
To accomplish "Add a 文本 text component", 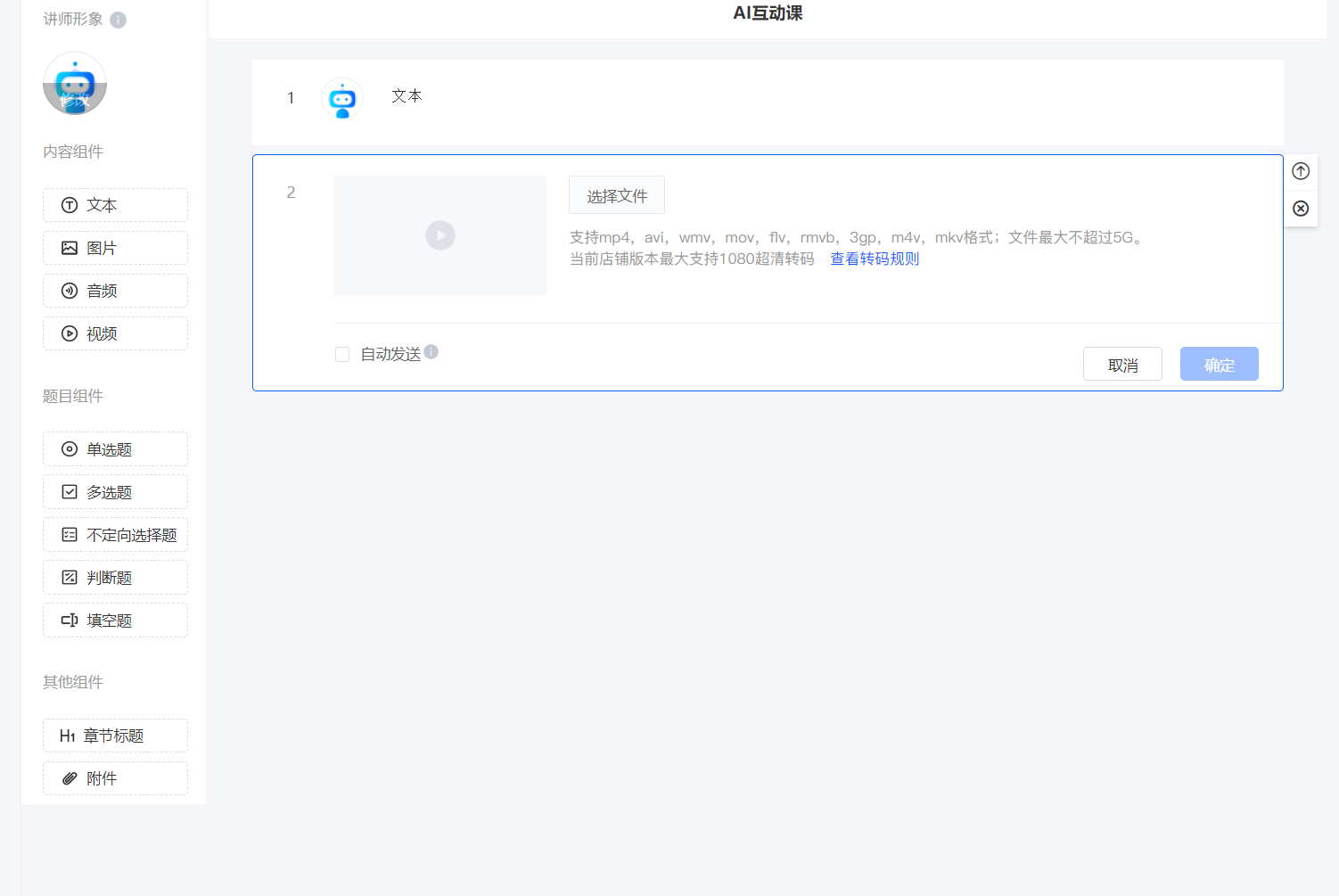I will (x=115, y=205).
